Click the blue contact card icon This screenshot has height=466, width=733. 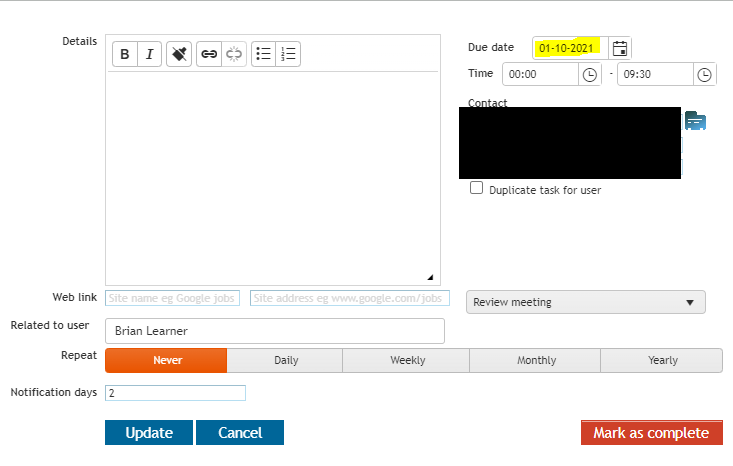click(x=695, y=121)
